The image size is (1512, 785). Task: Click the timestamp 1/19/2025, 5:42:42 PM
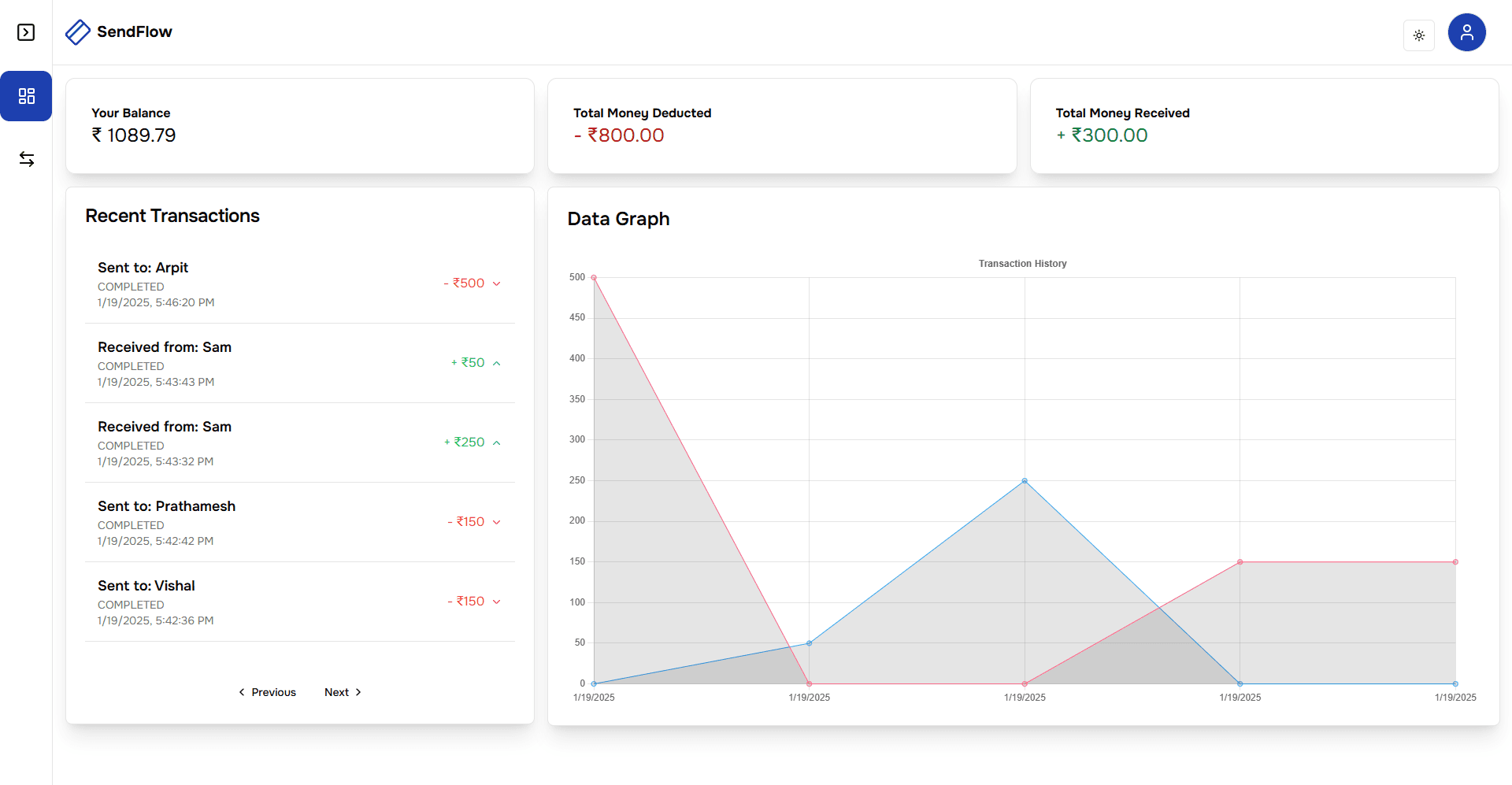(x=156, y=541)
